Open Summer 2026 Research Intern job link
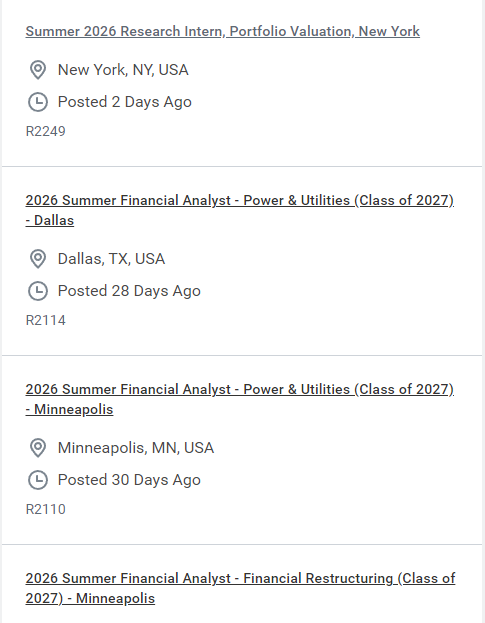 [x=222, y=31]
